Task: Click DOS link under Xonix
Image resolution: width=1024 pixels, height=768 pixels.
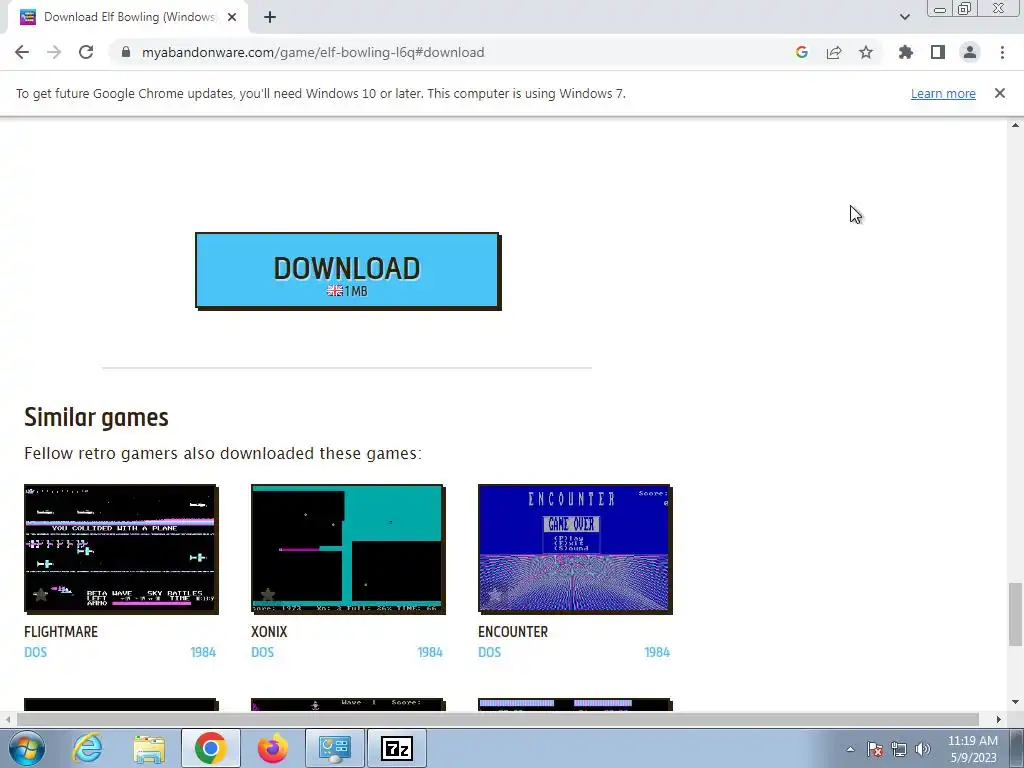Action: click(x=263, y=652)
